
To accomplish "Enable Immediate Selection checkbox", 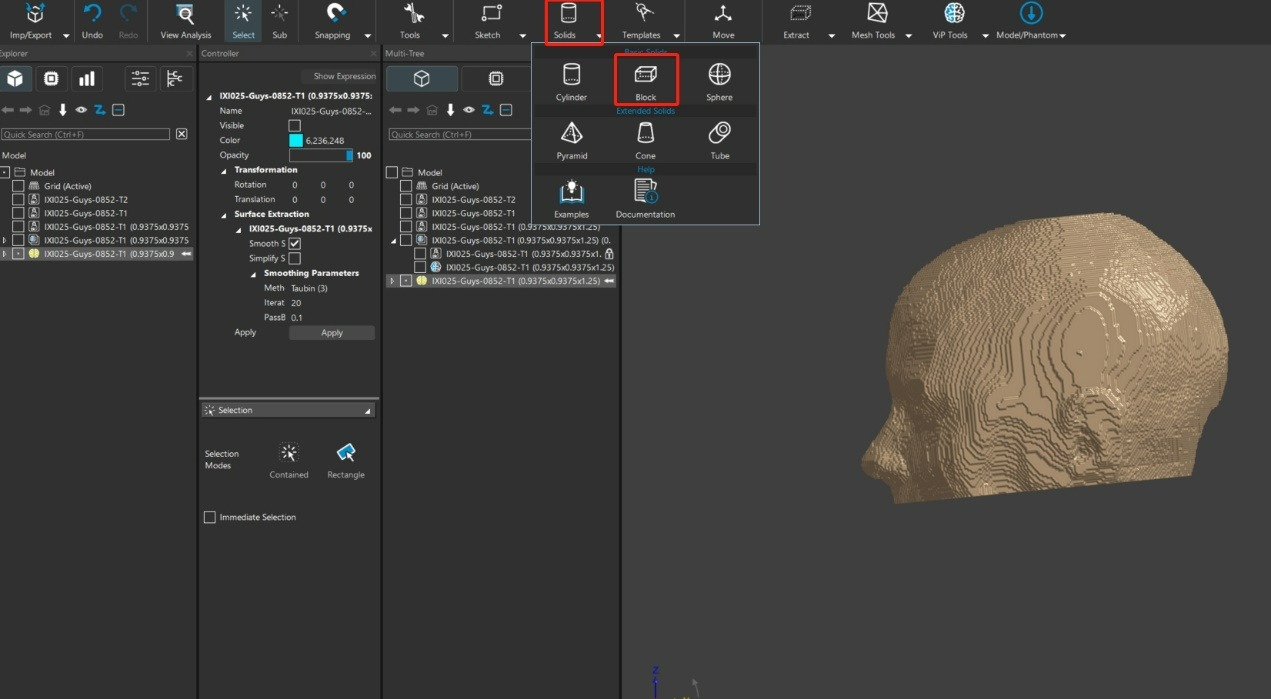I will [210, 517].
